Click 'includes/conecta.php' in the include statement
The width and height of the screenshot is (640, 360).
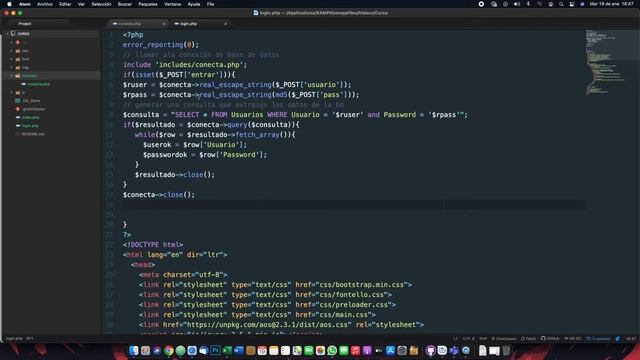(199, 64)
